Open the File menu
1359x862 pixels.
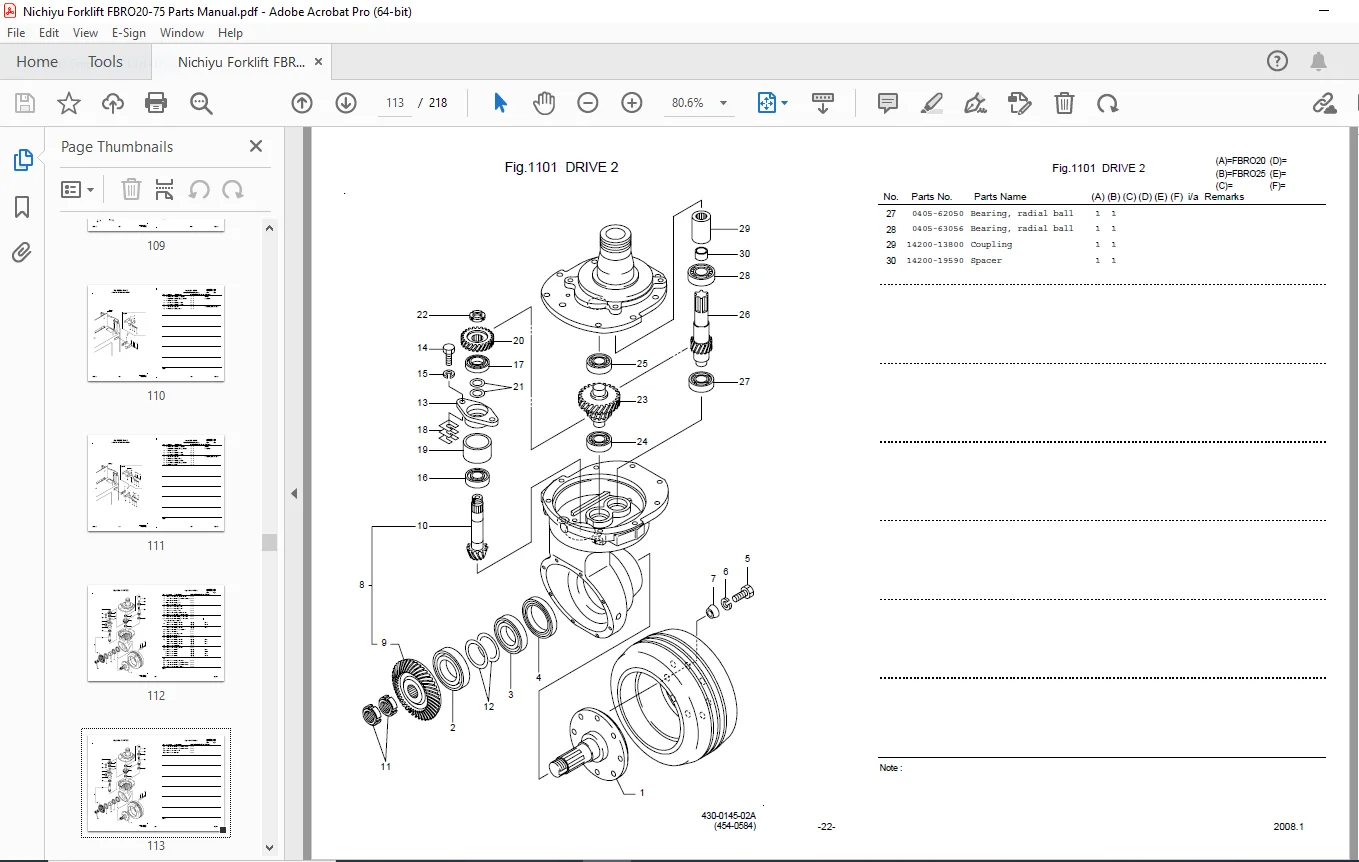point(17,33)
